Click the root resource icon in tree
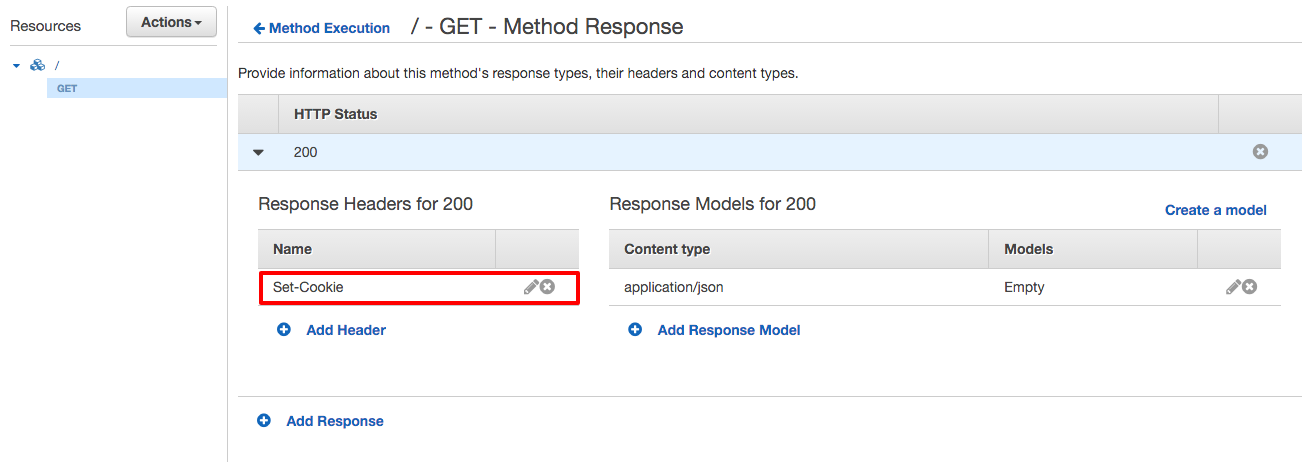This screenshot has width=1311, height=462. point(38,65)
